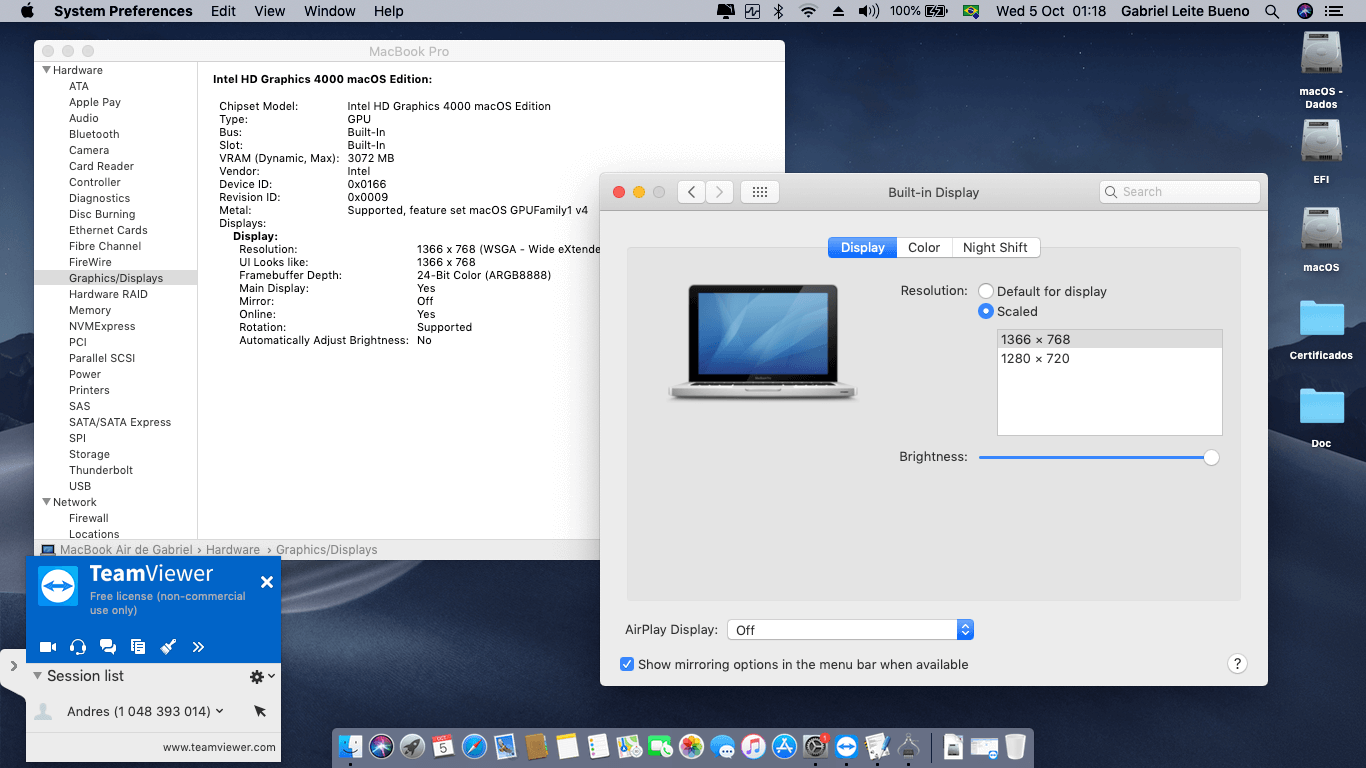Viewport: 1366px width, 768px height.
Task: Open the EFI desktop drive
Action: [1321, 151]
